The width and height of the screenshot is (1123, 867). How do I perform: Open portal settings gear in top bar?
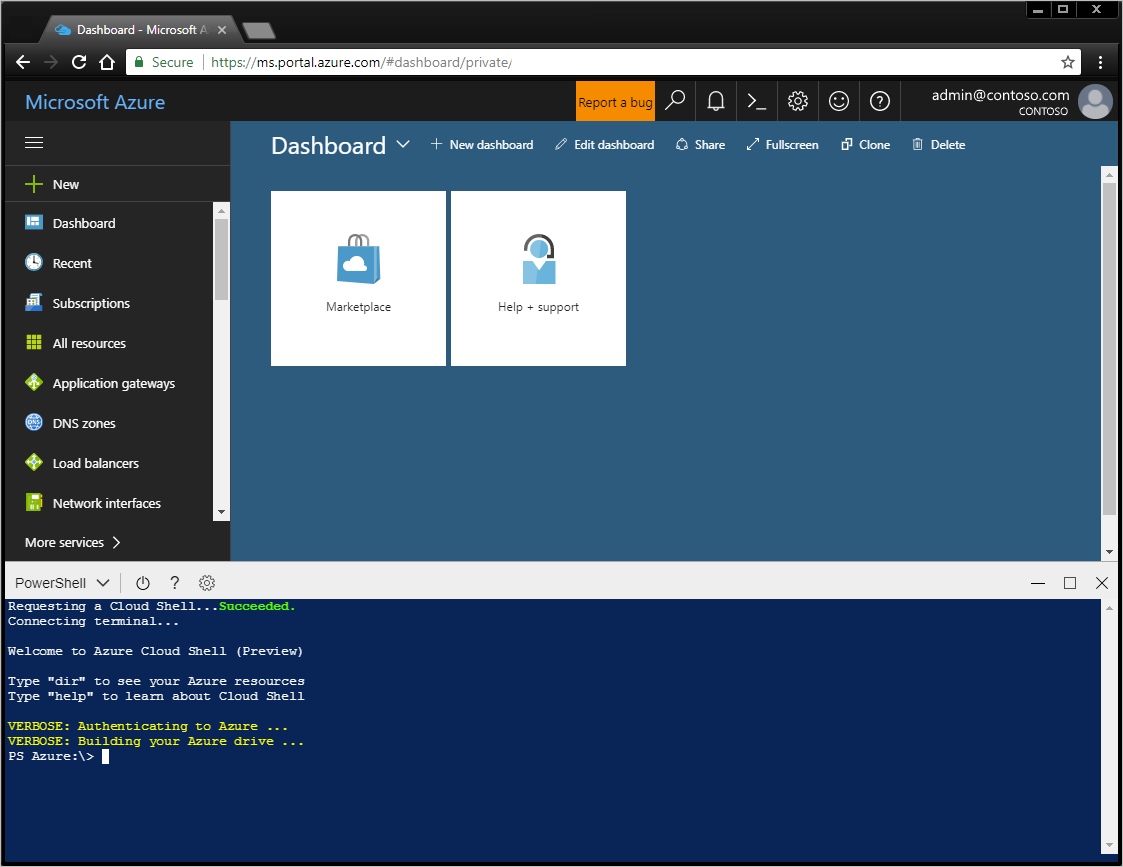tap(797, 100)
